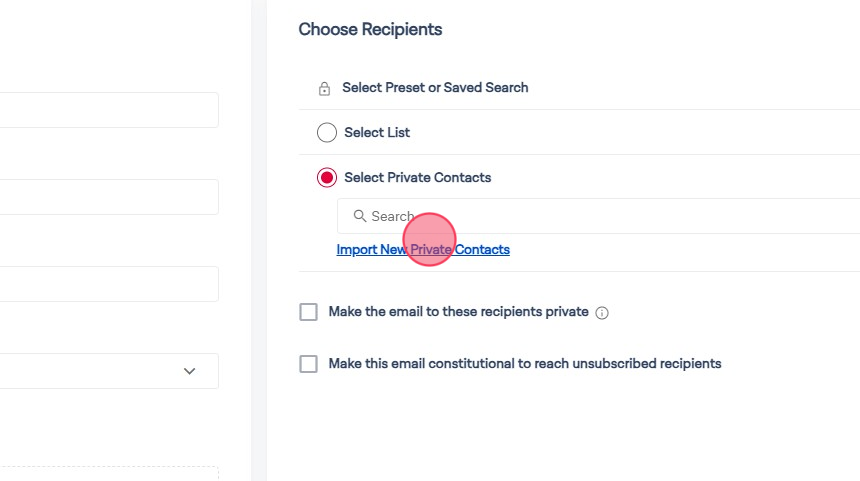860x481 pixels.
Task: Click the 'Make the email to these recipients private' label
Action: tap(458, 312)
